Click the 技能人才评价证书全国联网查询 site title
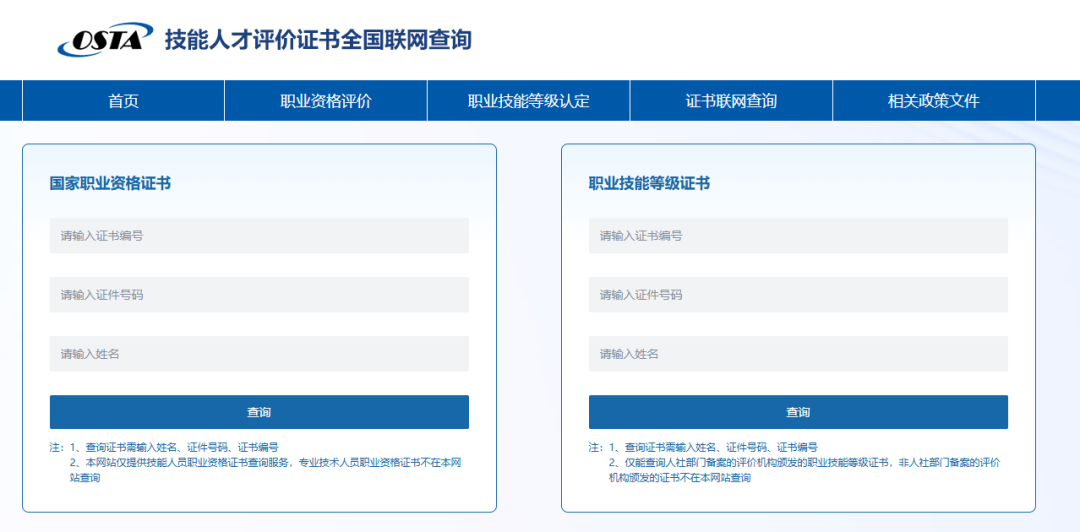This screenshot has height=532, width=1080. coord(318,40)
